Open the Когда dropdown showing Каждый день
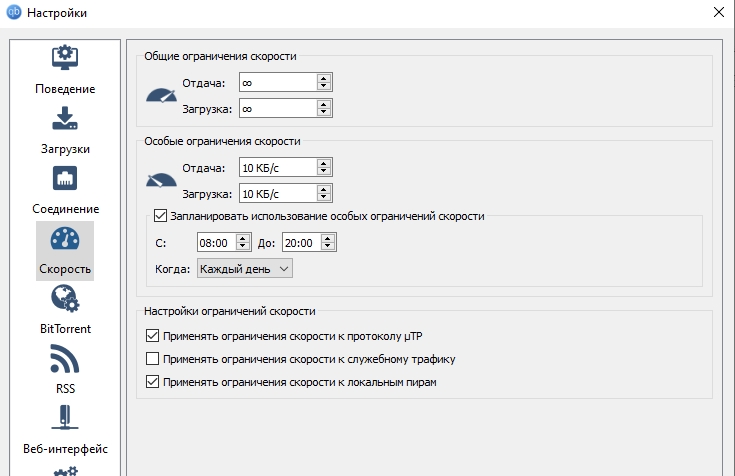The height and width of the screenshot is (476, 735). point(245,269)
